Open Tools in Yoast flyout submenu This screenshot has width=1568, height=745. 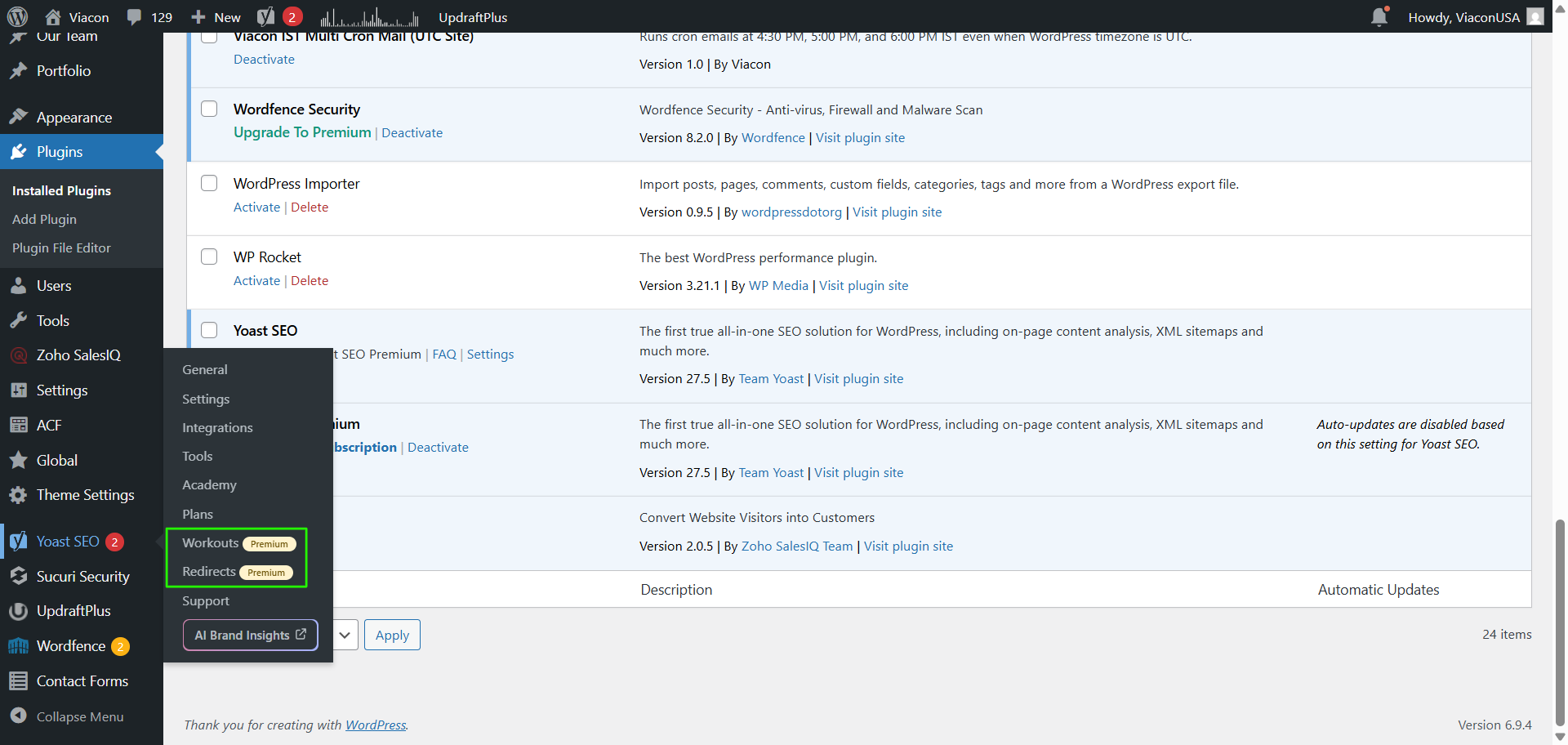coord(198,456)
